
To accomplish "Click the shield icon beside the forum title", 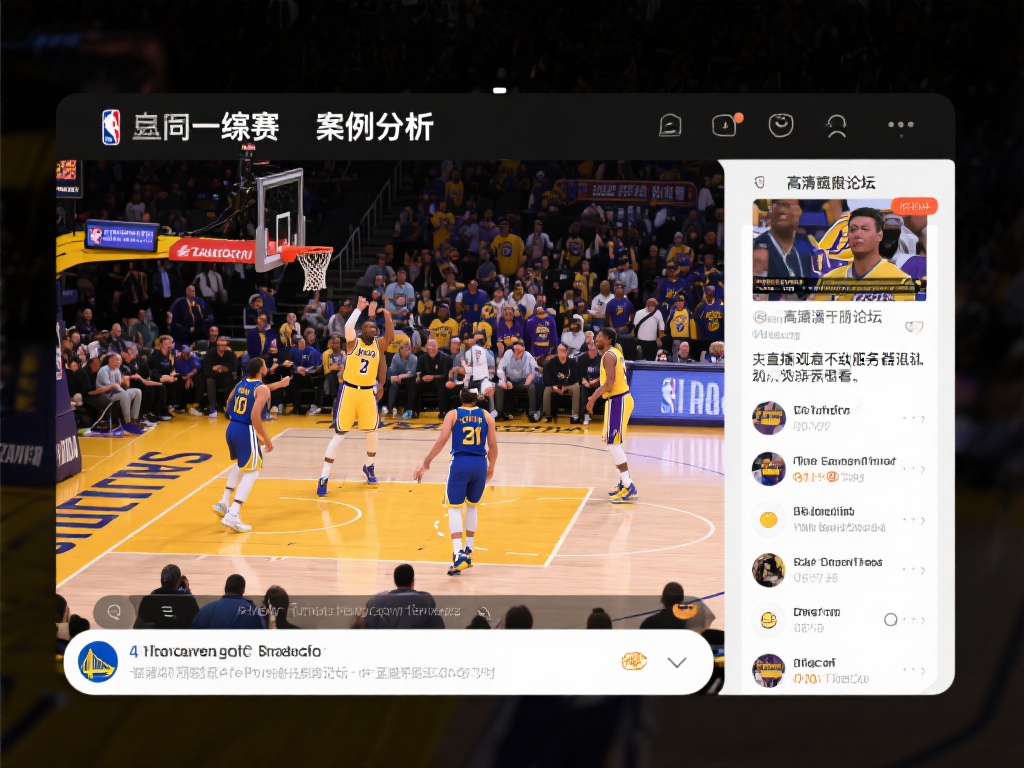I will pos(759,181).
